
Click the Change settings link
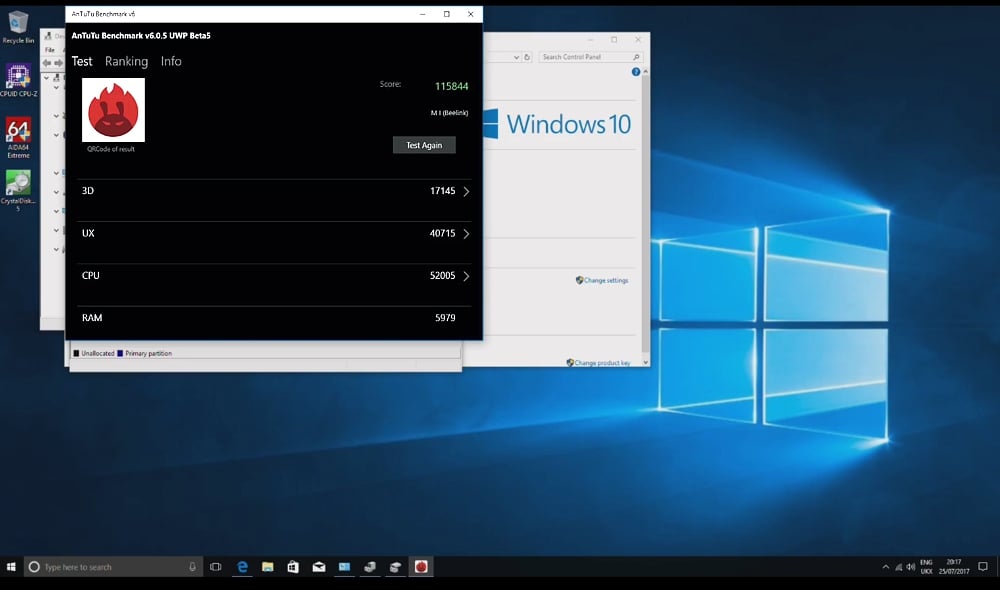pos(606,280)
